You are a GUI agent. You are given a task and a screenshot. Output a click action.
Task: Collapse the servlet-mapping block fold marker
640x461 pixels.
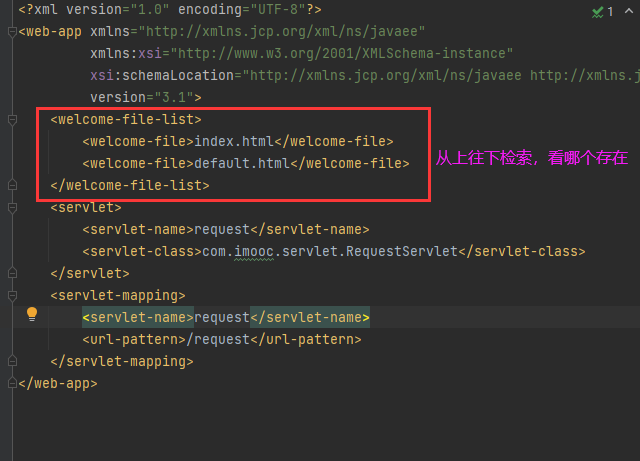(x=12, y=295)
